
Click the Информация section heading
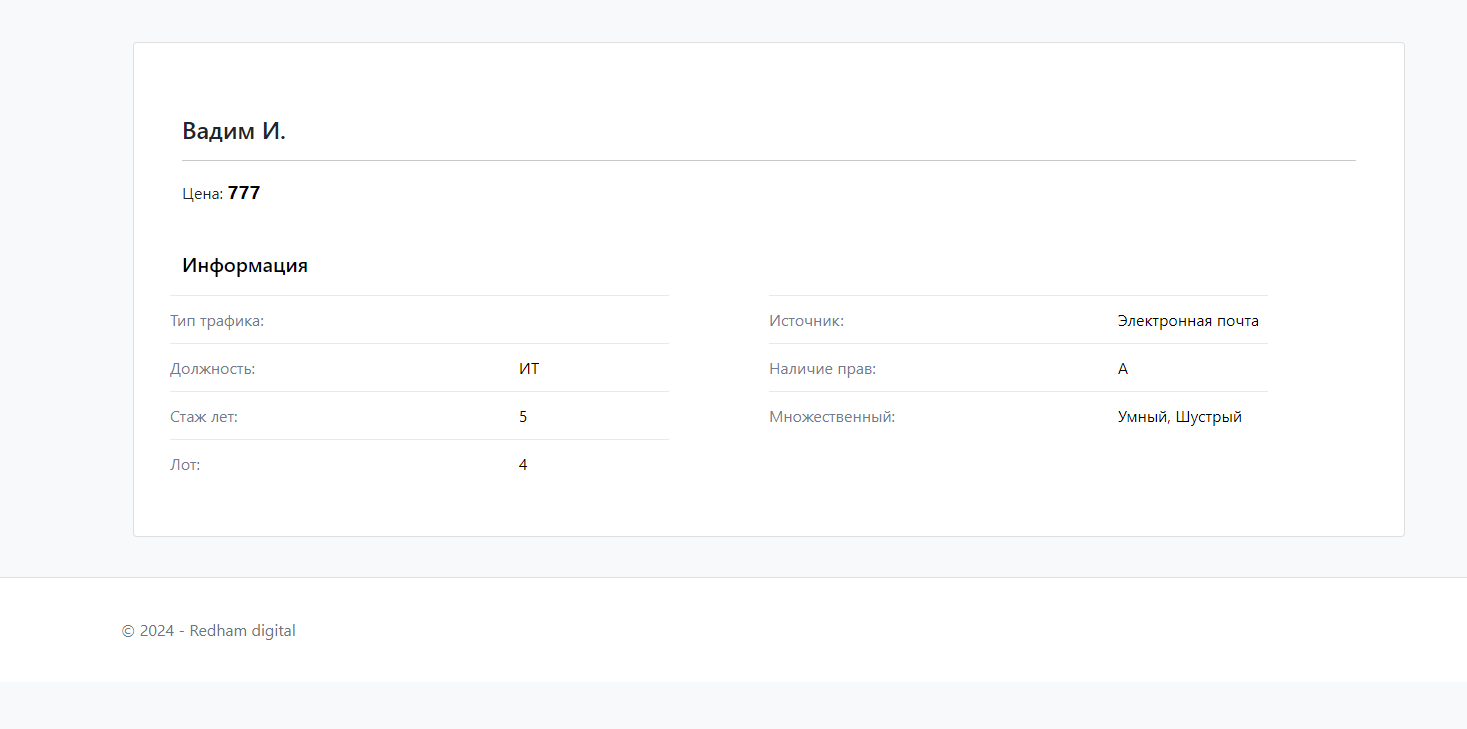pyautogui.click(x=245, y=266)
